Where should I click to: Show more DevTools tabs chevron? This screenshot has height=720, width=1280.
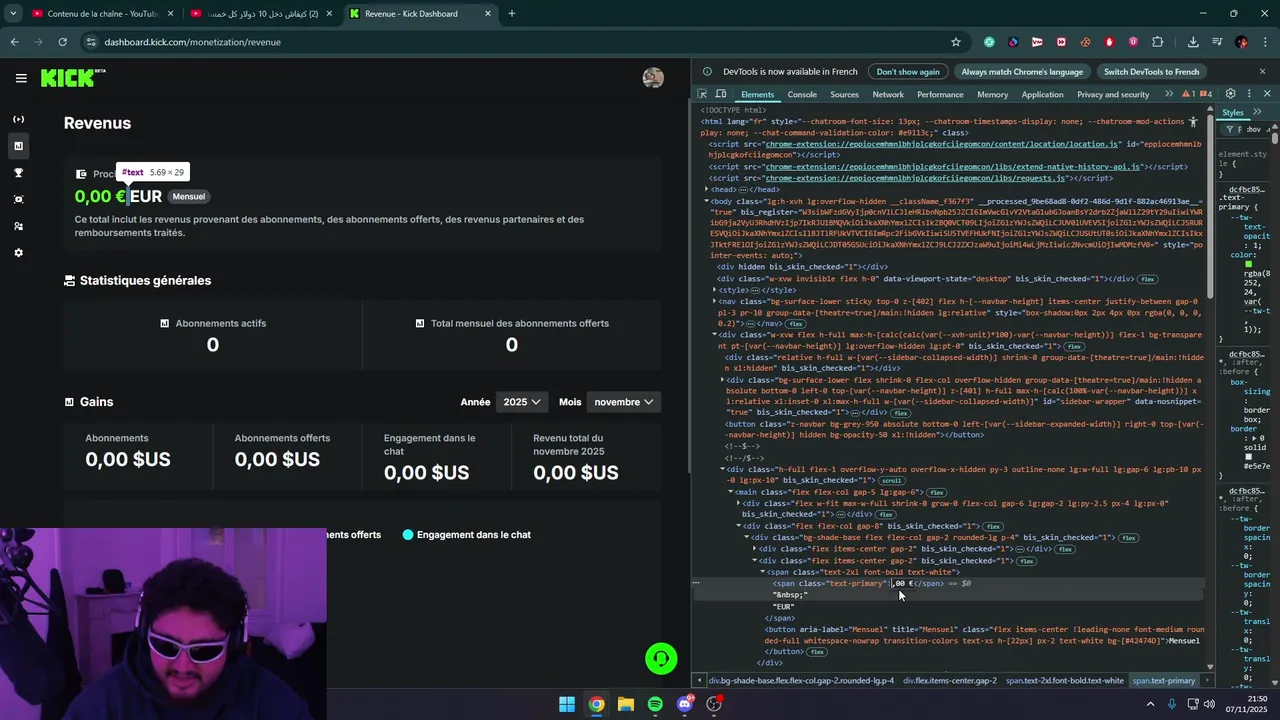[1168, 94]
